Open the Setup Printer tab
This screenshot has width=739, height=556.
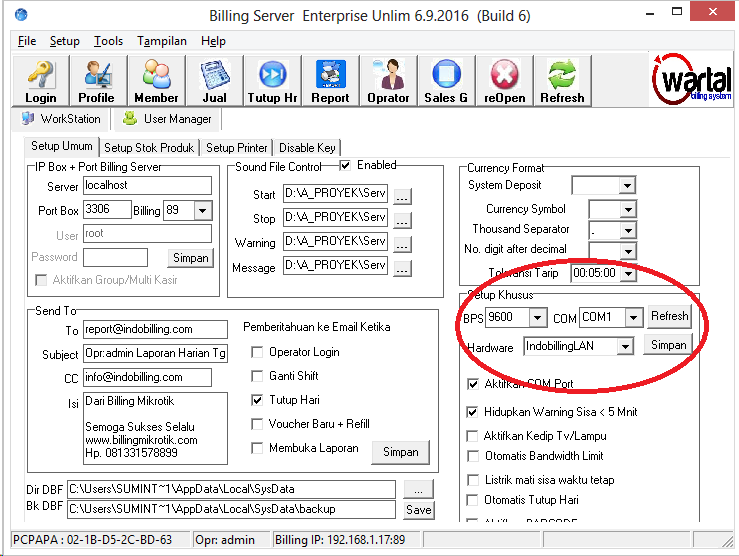point(237,148)
